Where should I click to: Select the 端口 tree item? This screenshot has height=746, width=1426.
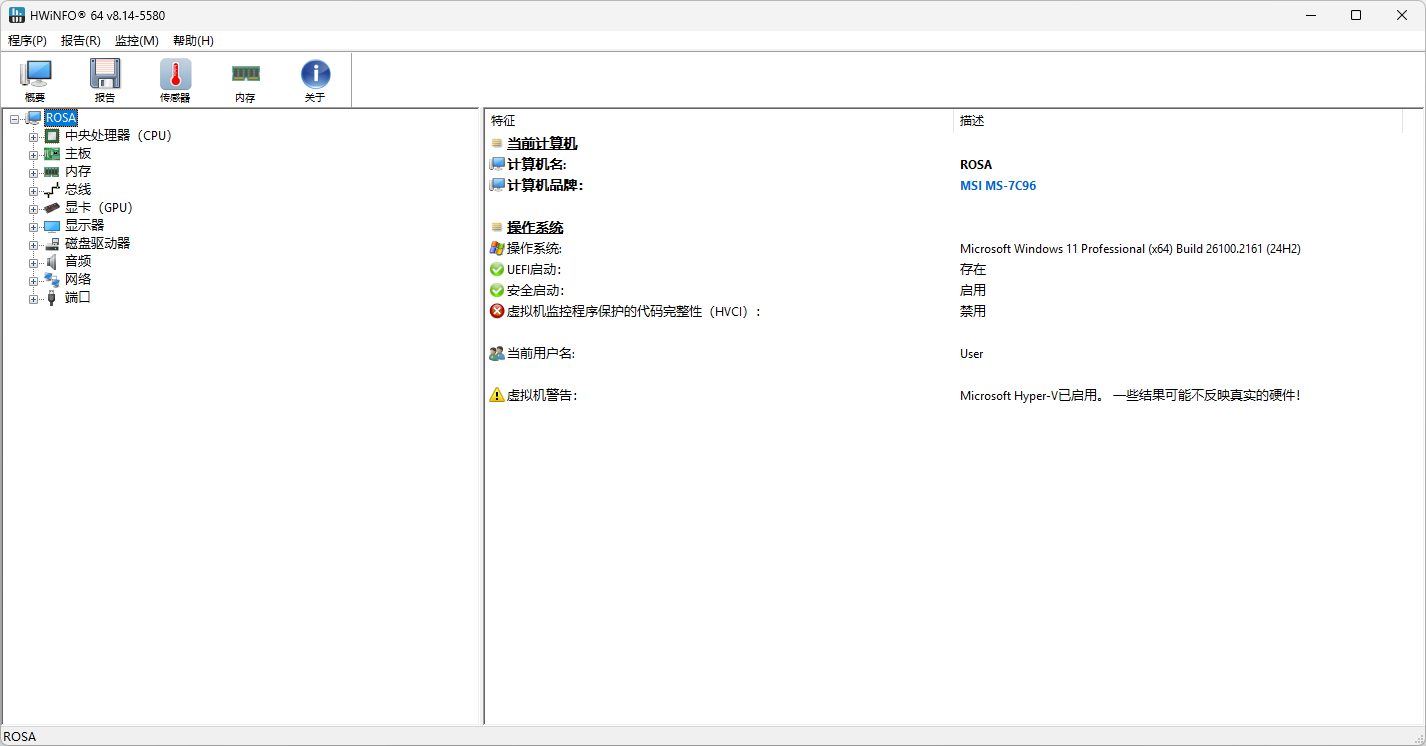click(x=76, y=297)
